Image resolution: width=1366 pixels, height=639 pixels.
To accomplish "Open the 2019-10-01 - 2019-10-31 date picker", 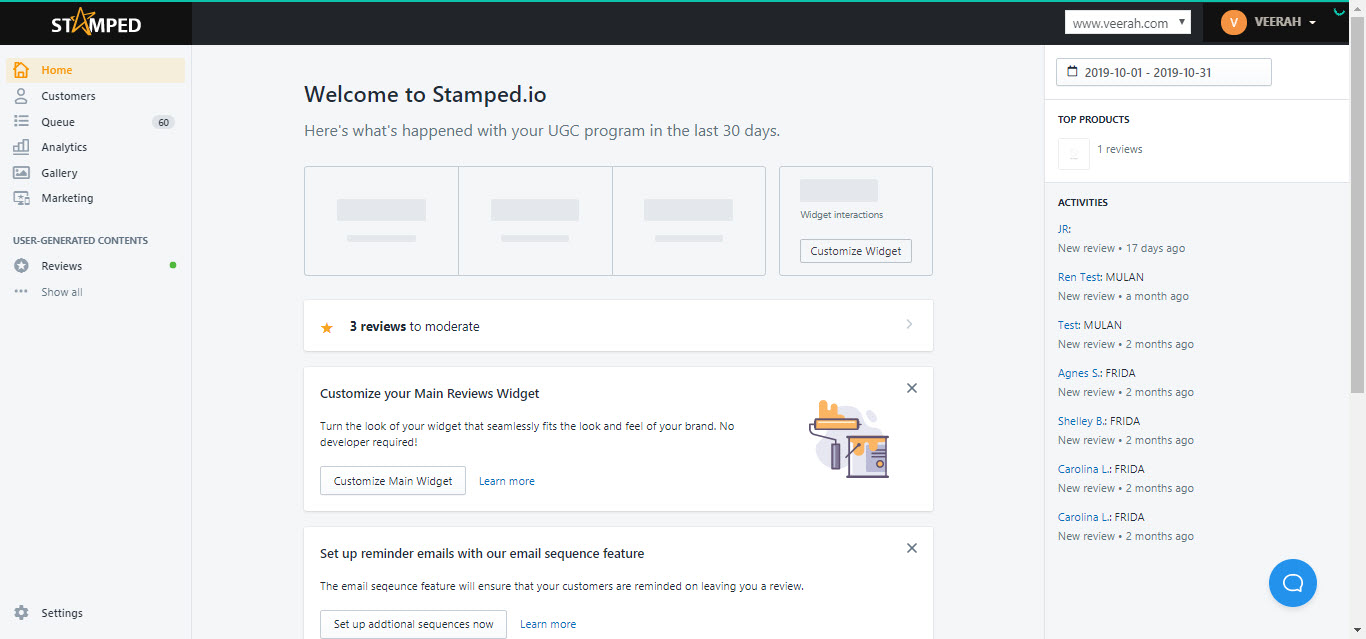I will point(1164,72).
